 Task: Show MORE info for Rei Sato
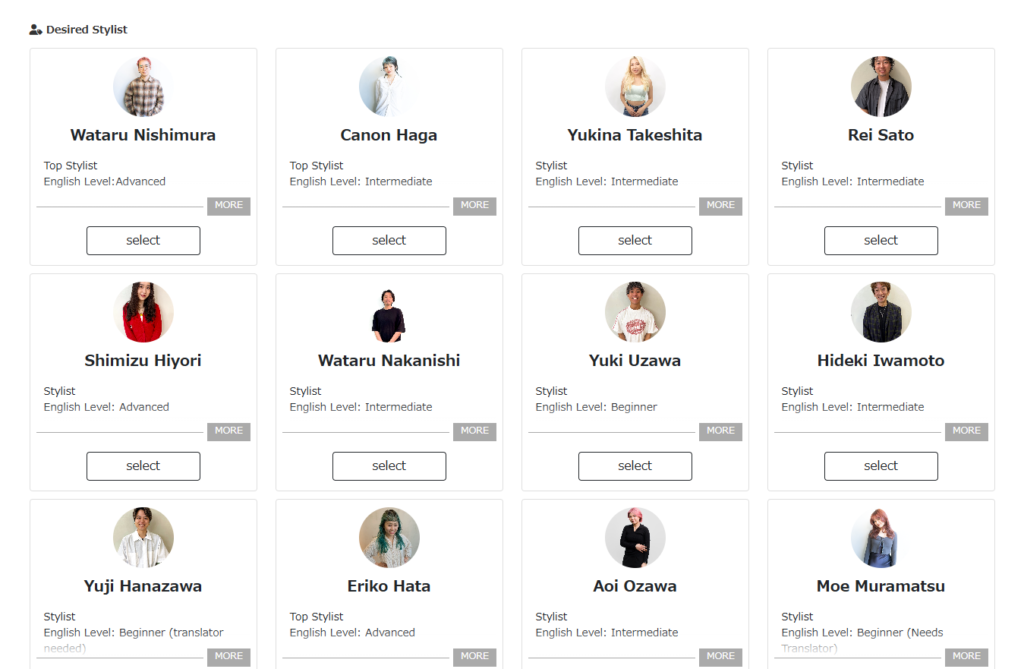[x=966, y=206]
